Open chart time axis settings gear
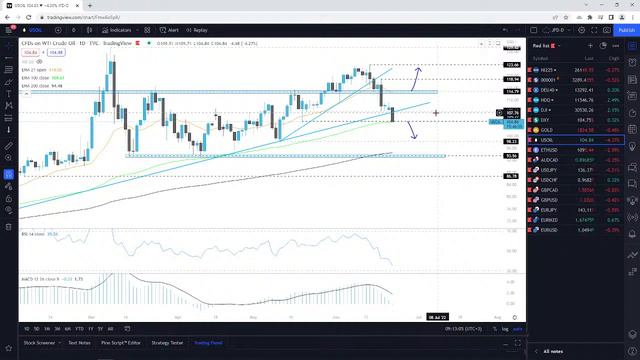 point(515,317)
